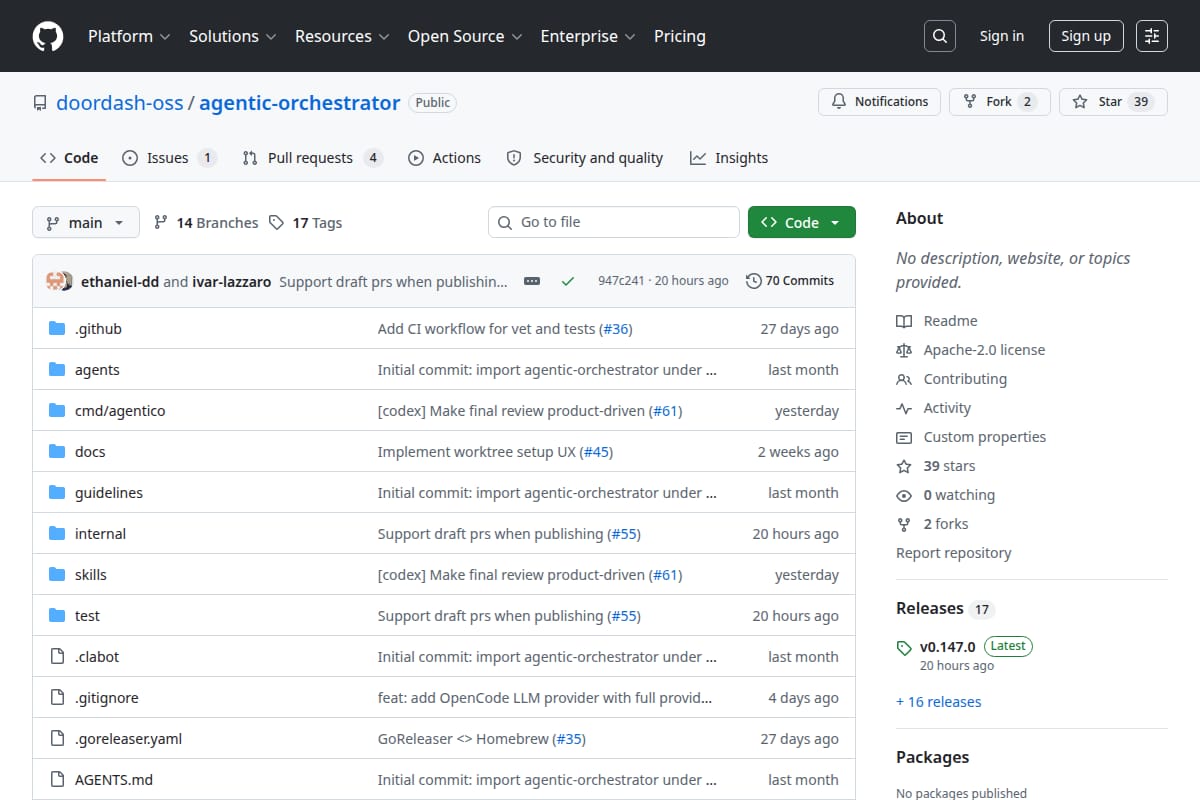Viewport: 1200px width, 800px height.
Task: Click the repository icon before doordash-oss
Action: [x=40, y=103]
